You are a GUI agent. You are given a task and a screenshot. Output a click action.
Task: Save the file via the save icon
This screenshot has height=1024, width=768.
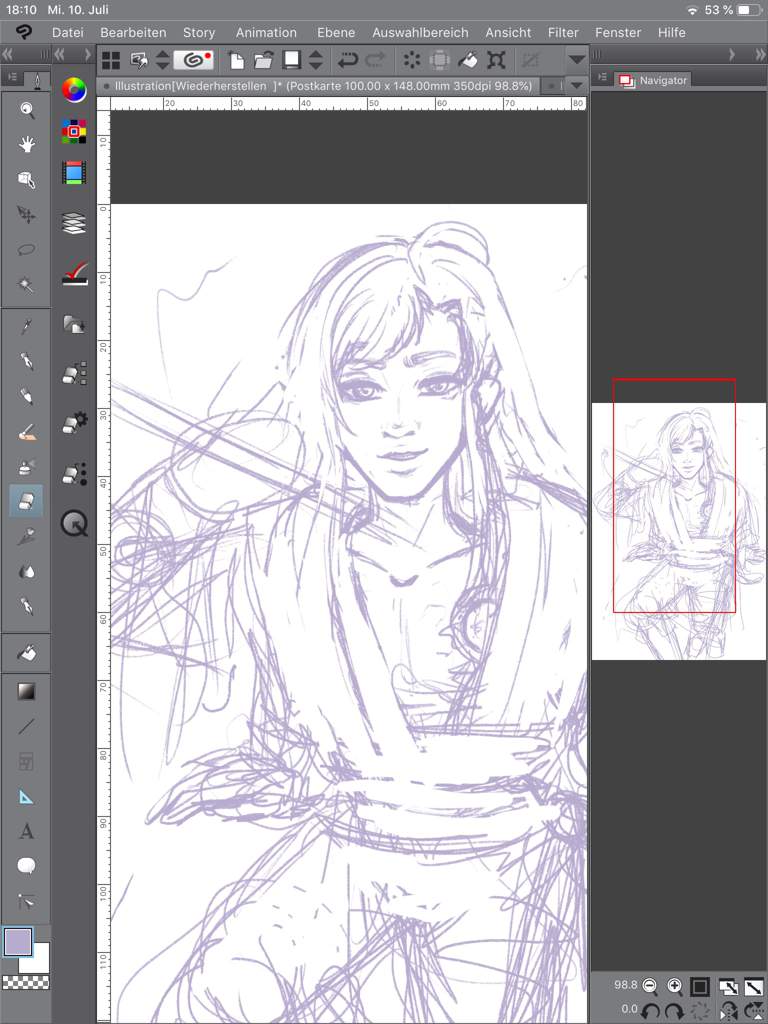pyautogui.click(x=291, y=60)
